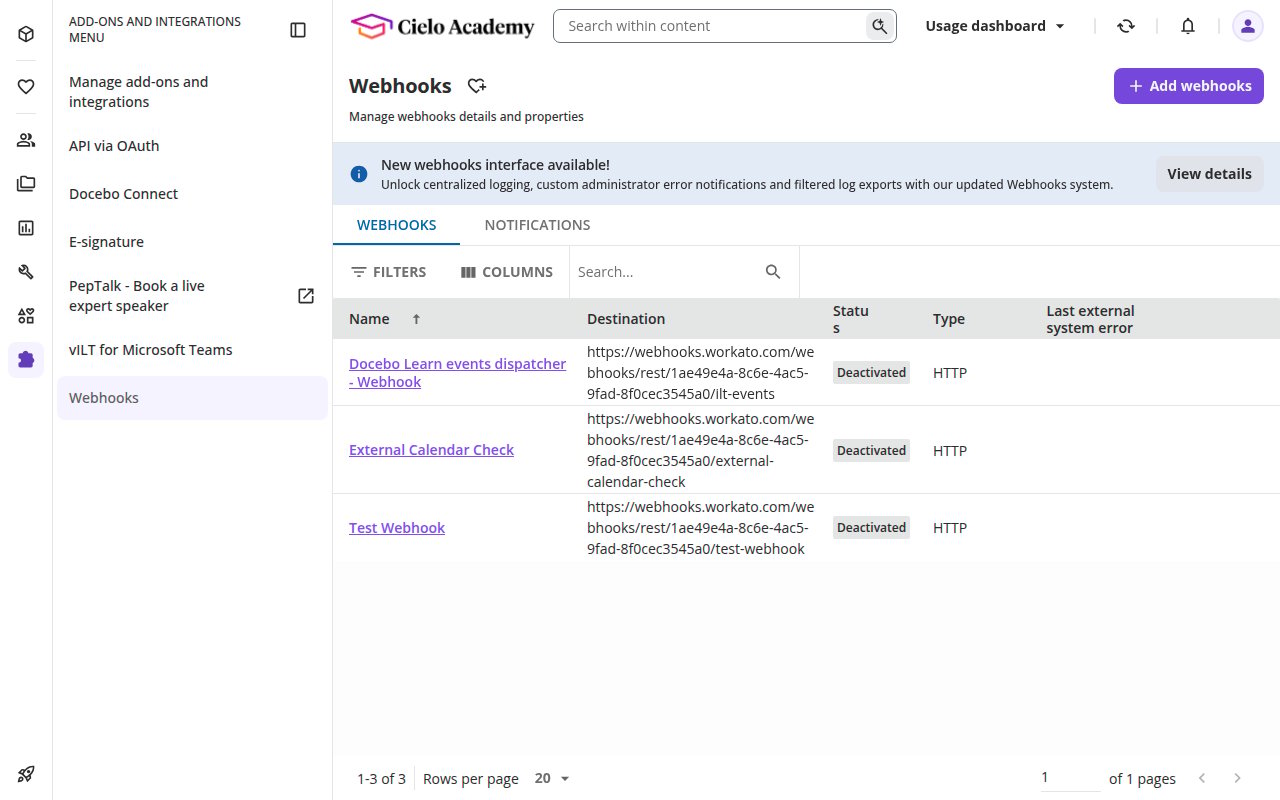Click the Status column header
Image resolution: width=1280 pixels, height=800 pixels.
851,319
